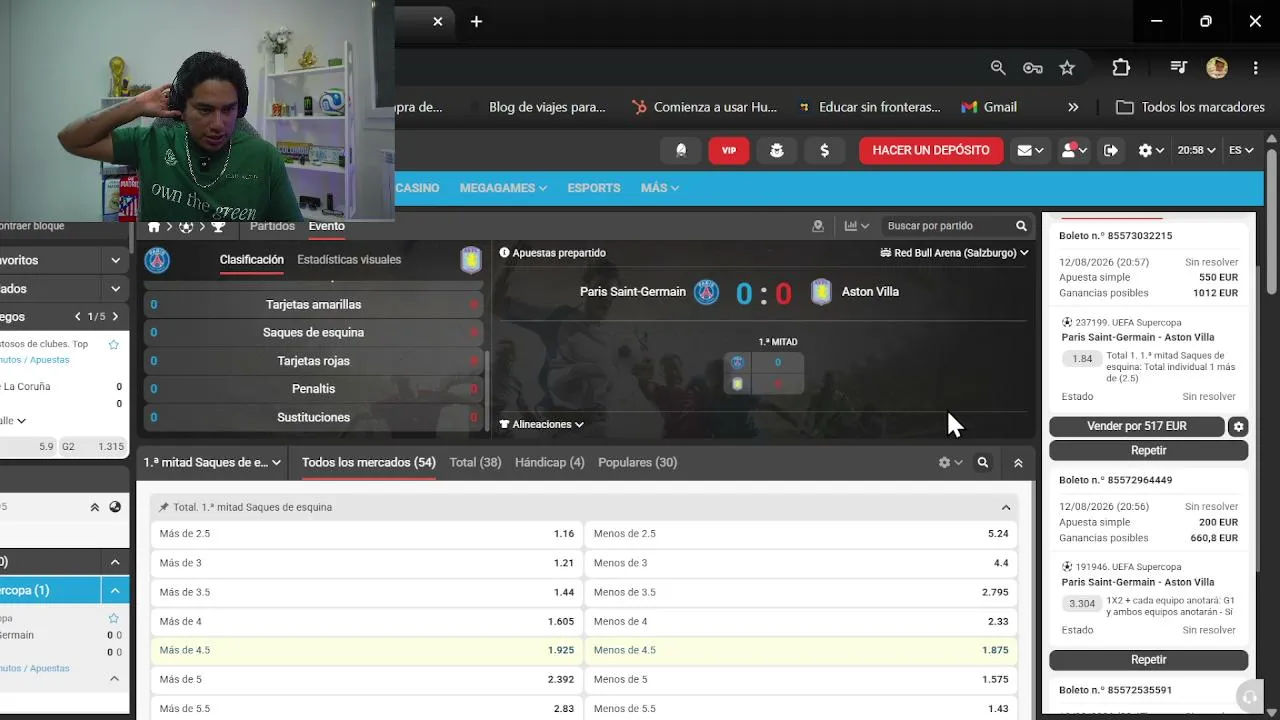Select the 'Menos de 2.5' odds 5.24
Image resolution: width=1280 pixels, height=720 pixels.
pos(801,534)
